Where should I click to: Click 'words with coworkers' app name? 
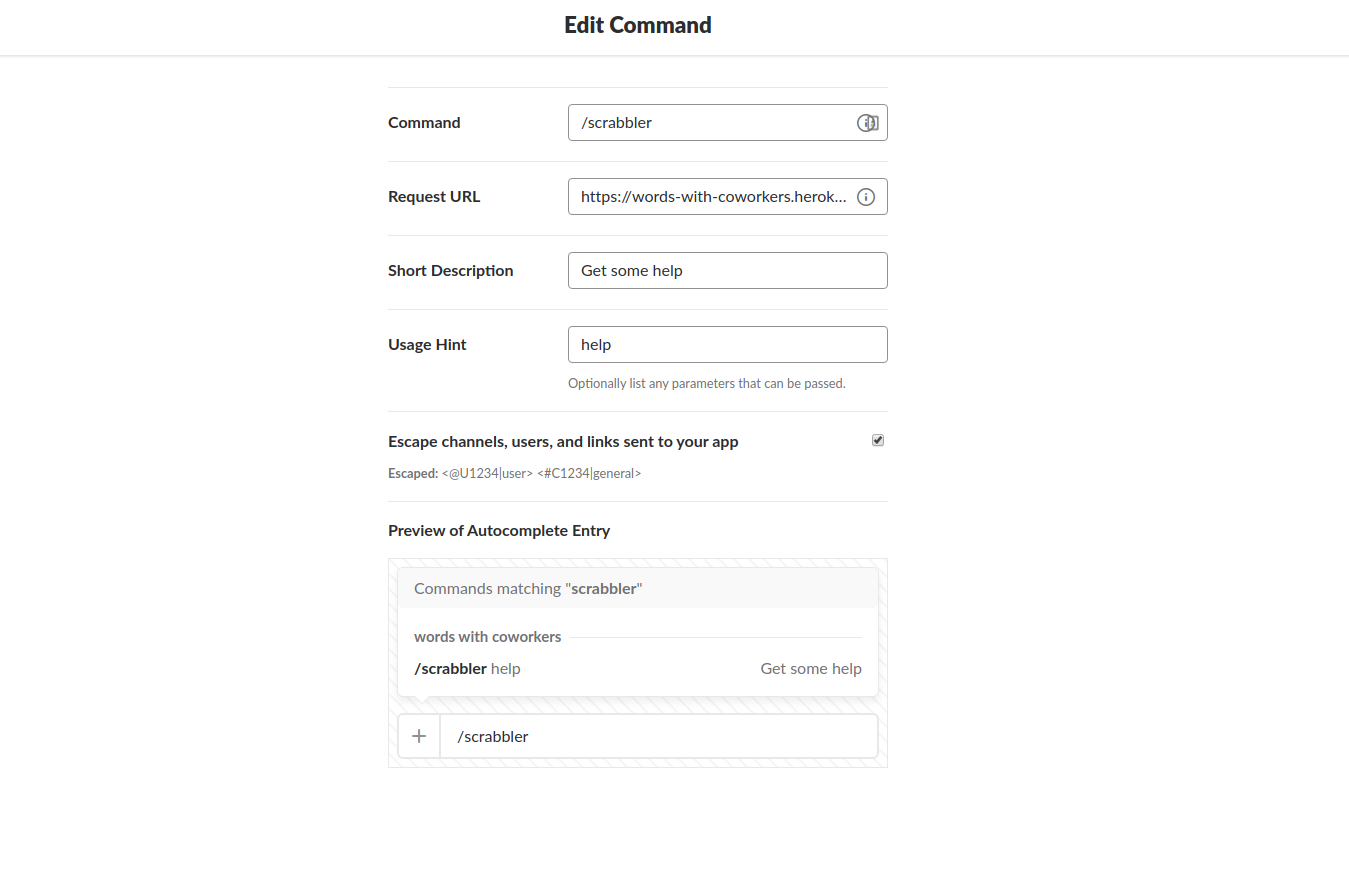488,637
